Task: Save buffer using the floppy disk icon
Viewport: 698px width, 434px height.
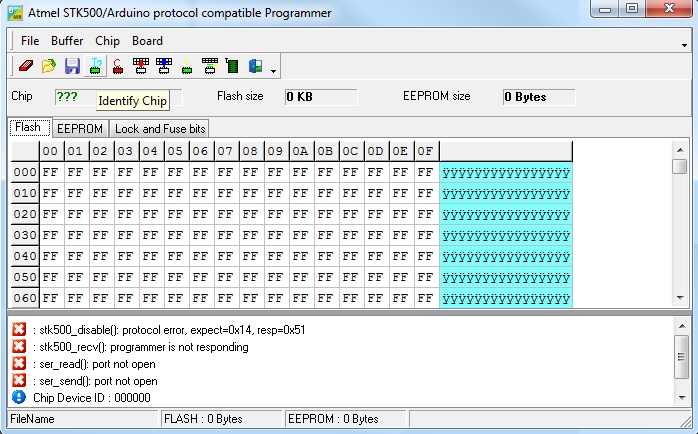Action: coord(72,66)
